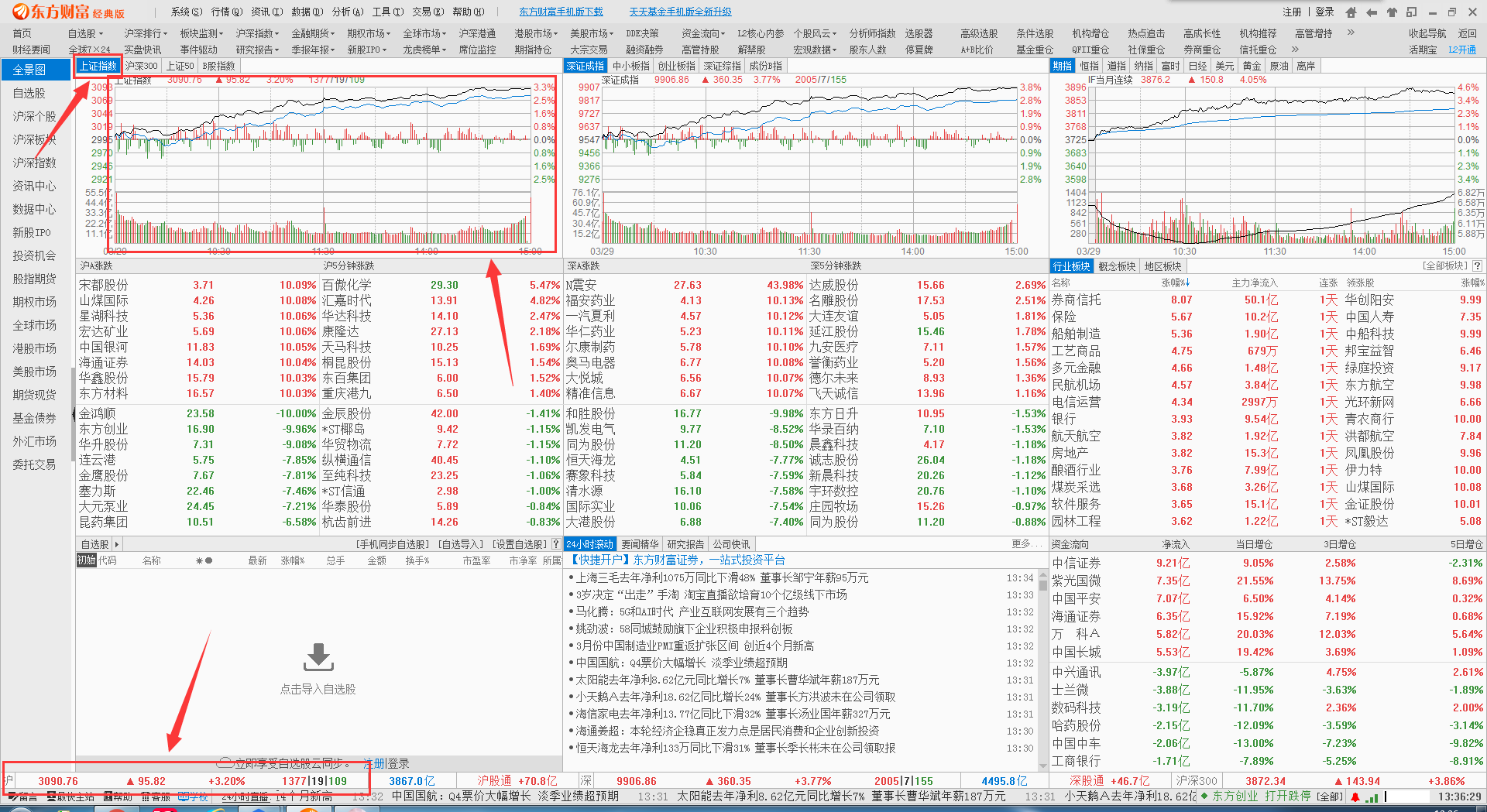Viewport: 1487px width, 812px height.
Task: Click the 收起导航 button
Action: pos(1427,33)
